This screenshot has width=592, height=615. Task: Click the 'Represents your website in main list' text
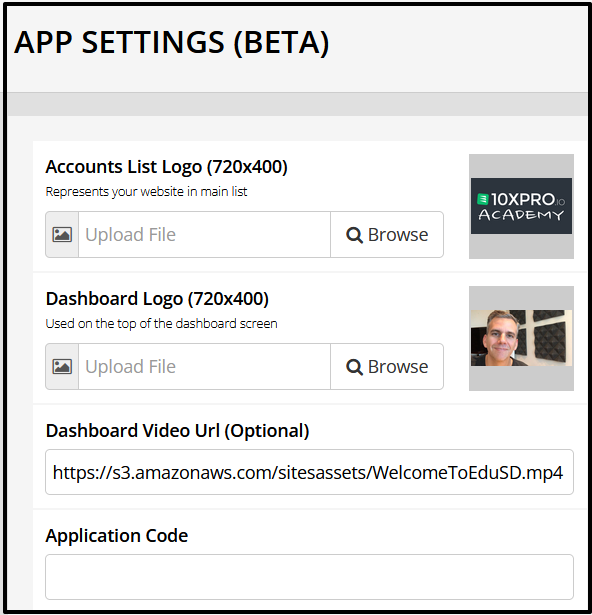pyautogui.click(x=146, y=192)
